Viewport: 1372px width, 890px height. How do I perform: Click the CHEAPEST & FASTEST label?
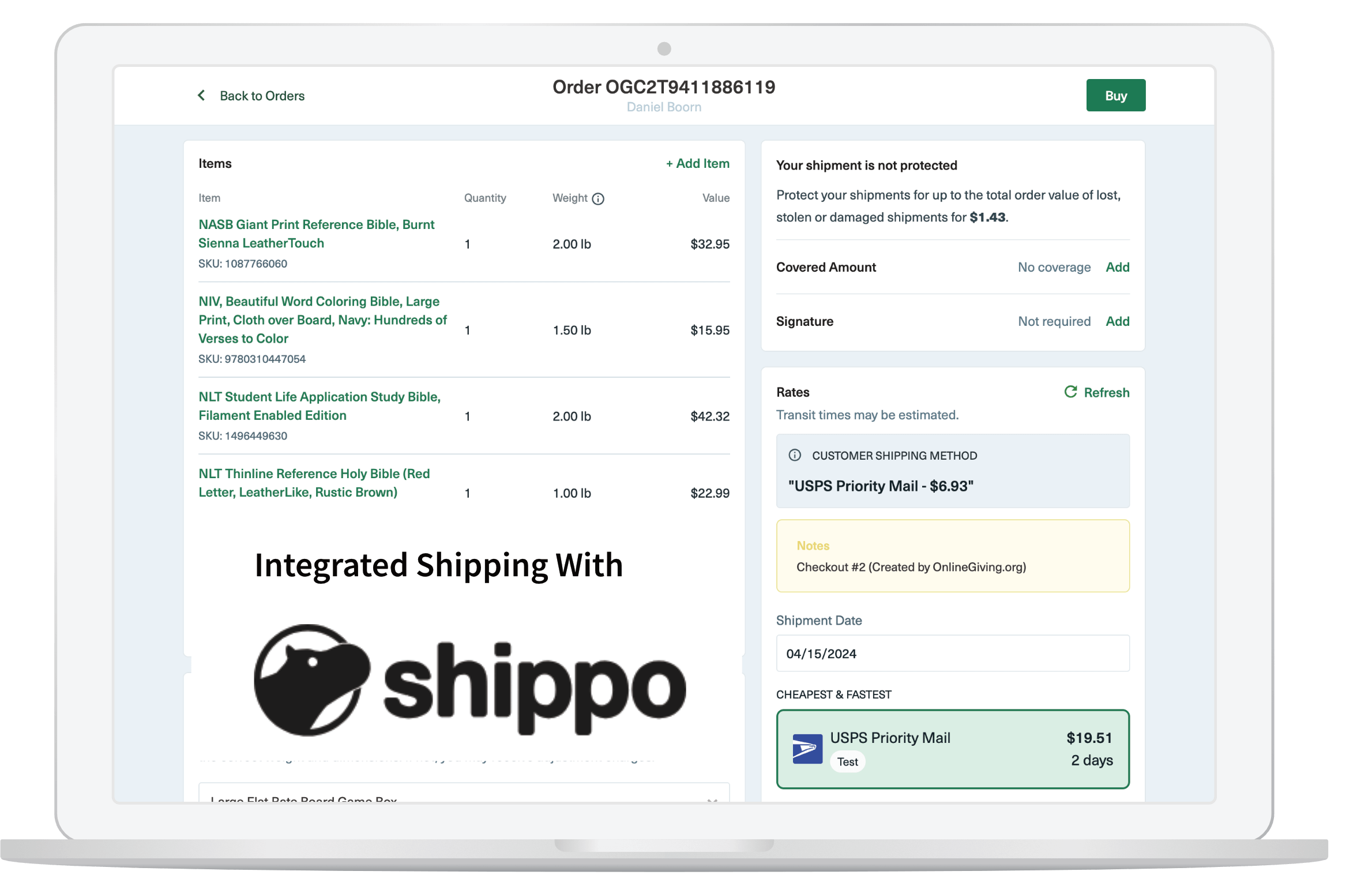833,694
